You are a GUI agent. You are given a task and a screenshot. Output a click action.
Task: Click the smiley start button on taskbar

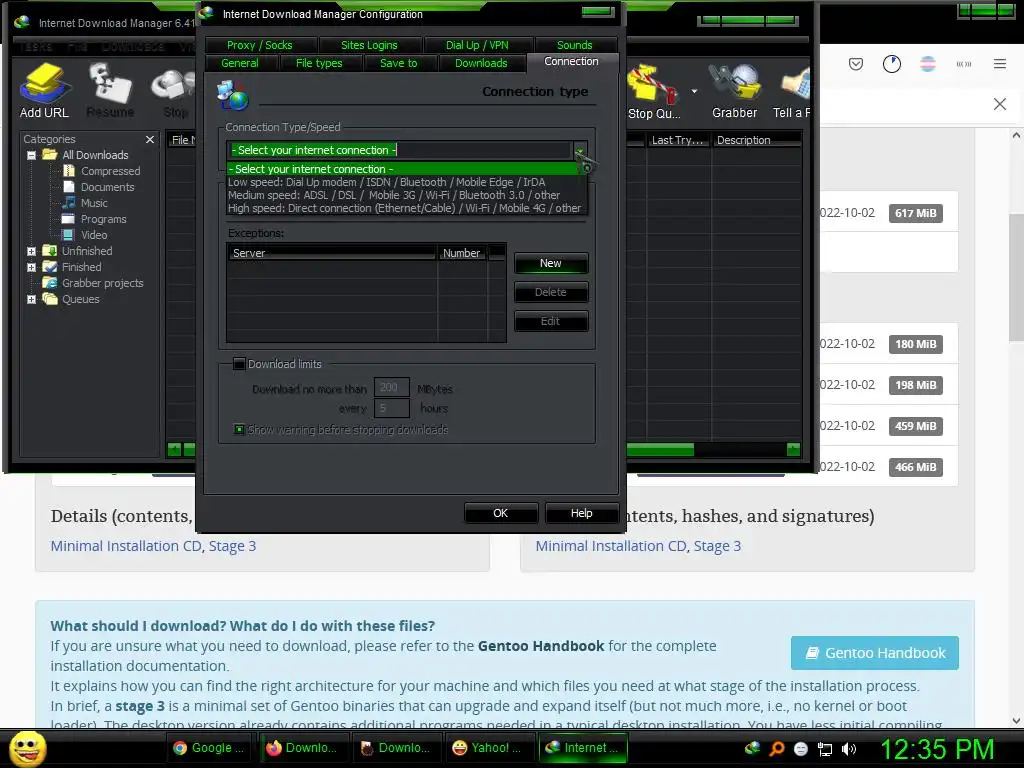point(27,748)
